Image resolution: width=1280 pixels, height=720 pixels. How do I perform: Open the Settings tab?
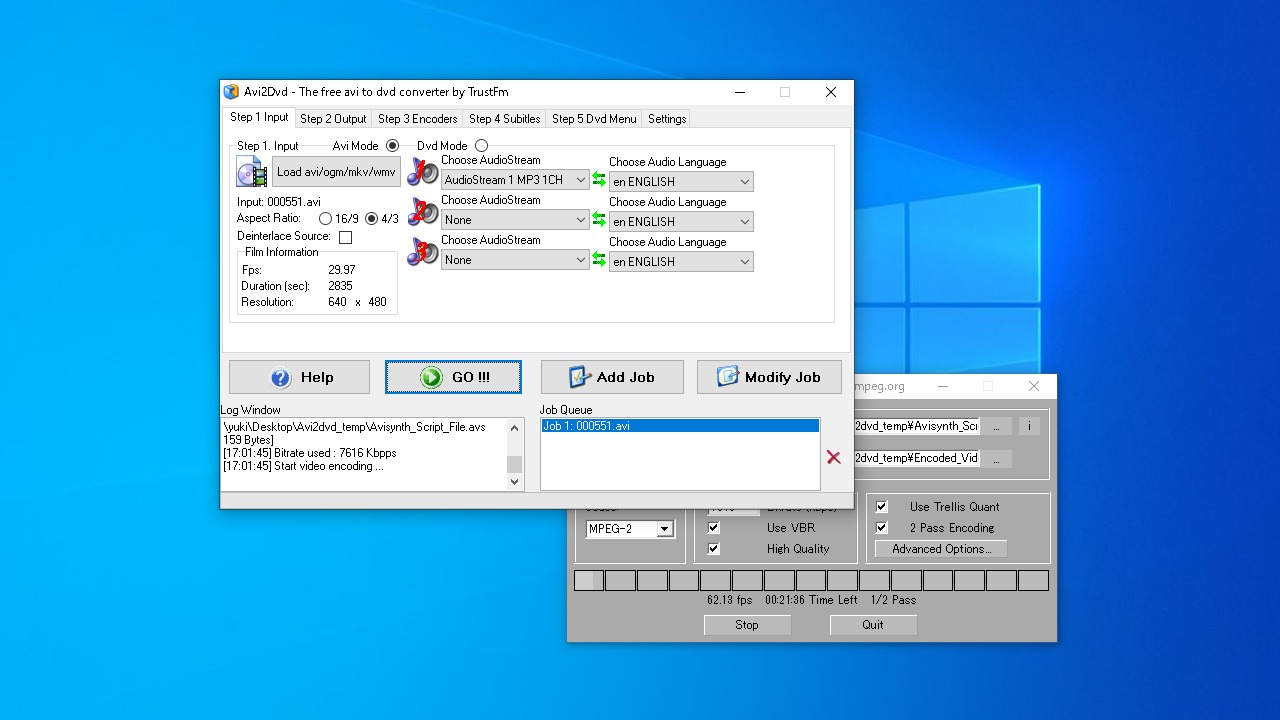667,119
